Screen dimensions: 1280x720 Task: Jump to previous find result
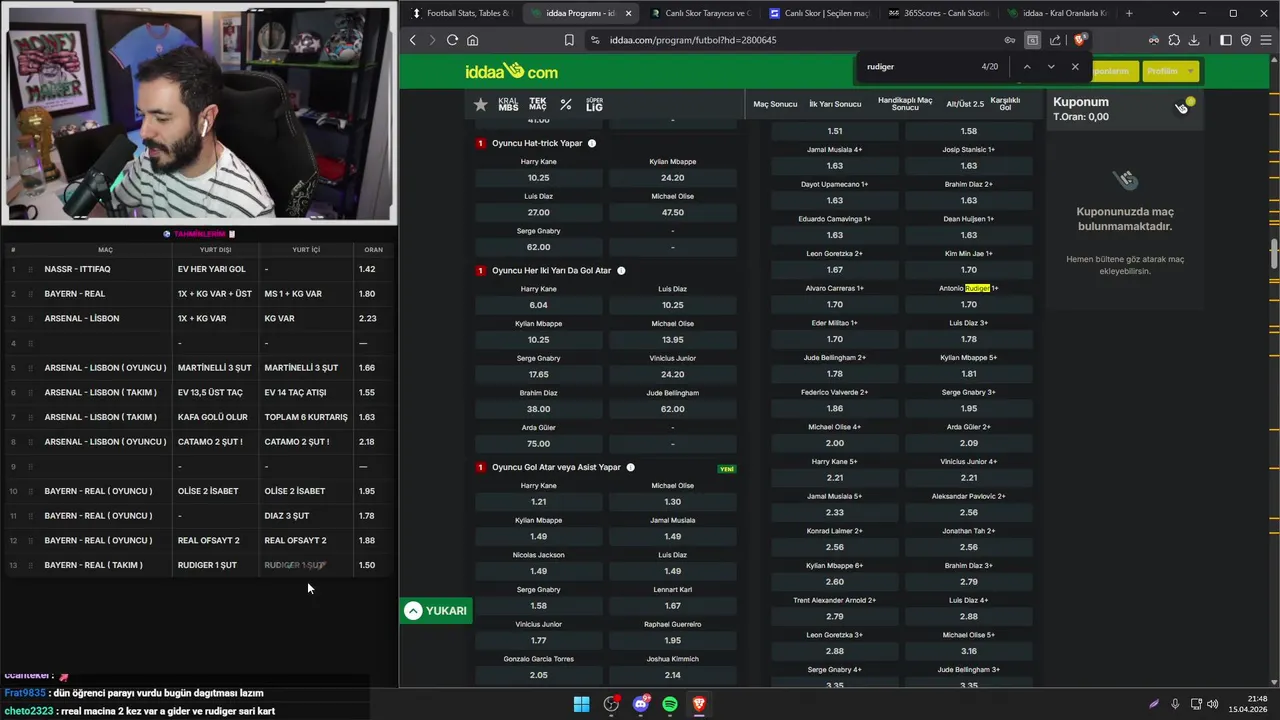pyautogui.click(x=1027, y=67)
